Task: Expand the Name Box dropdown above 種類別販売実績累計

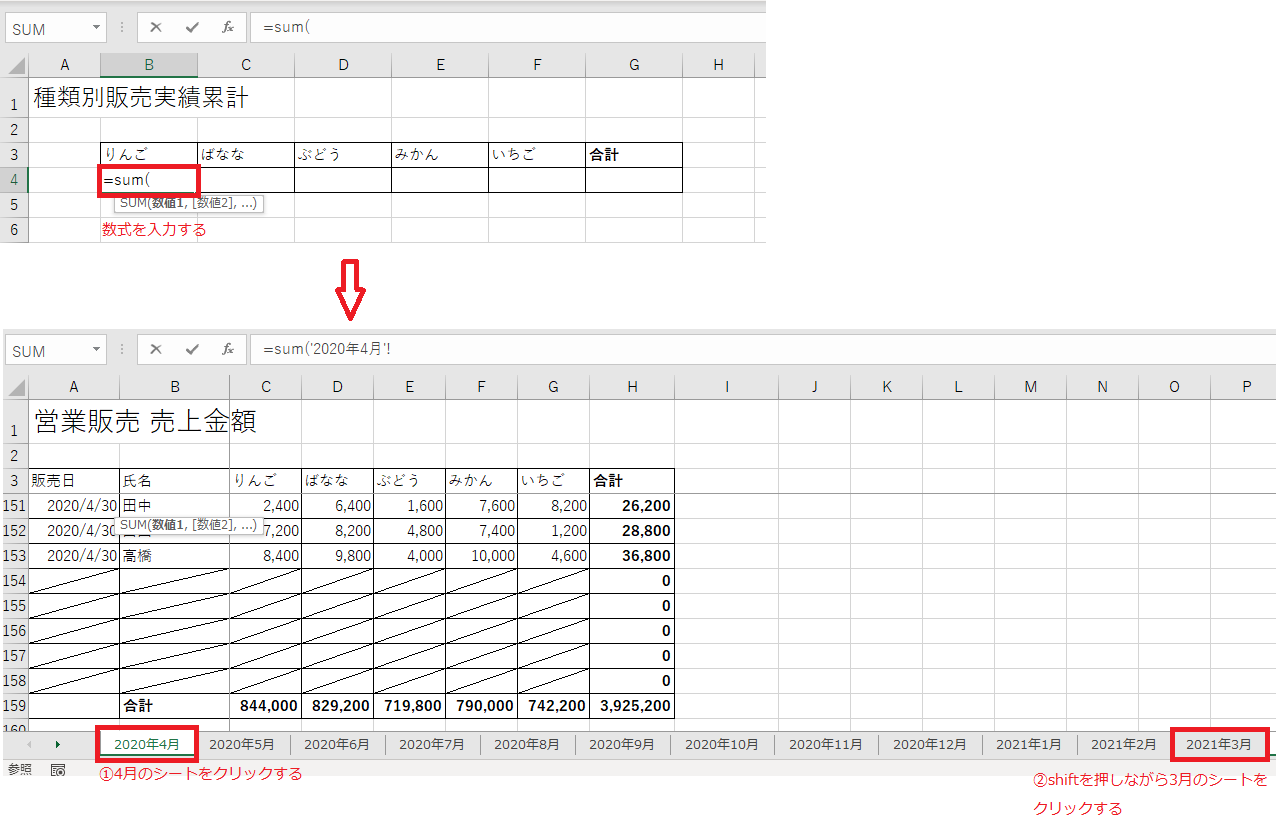Action: (x=96, y=28)
